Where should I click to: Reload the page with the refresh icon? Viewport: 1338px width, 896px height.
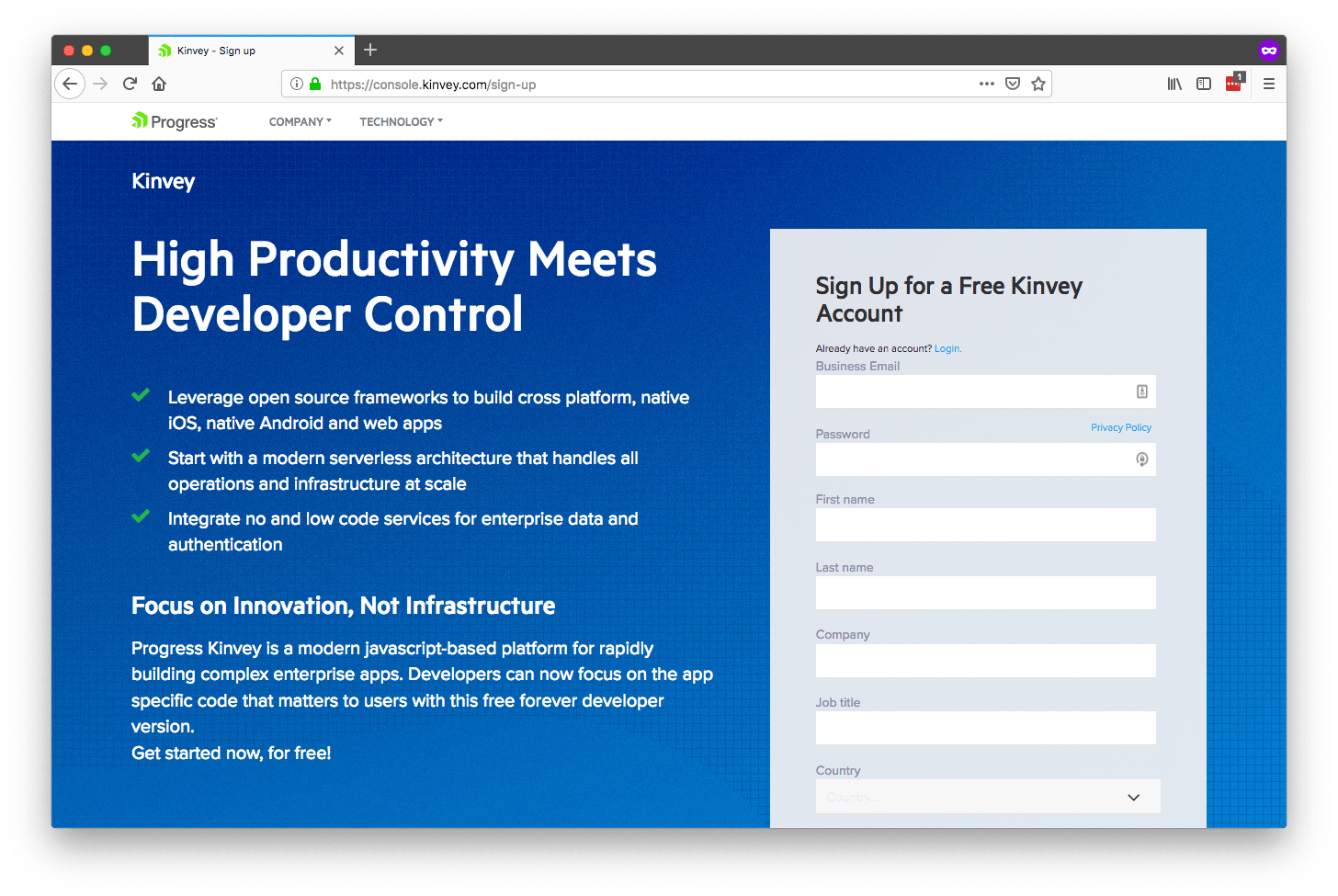click(130, 84)
